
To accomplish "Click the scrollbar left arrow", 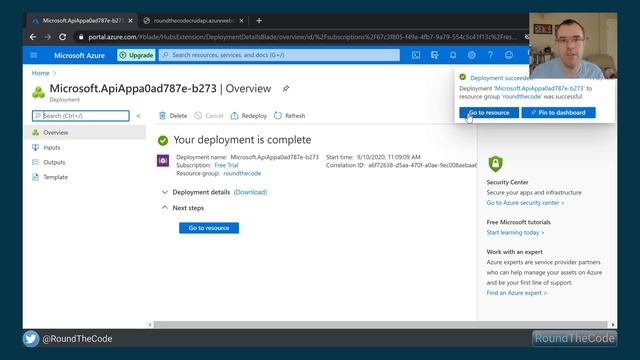I will pos(150,325).
